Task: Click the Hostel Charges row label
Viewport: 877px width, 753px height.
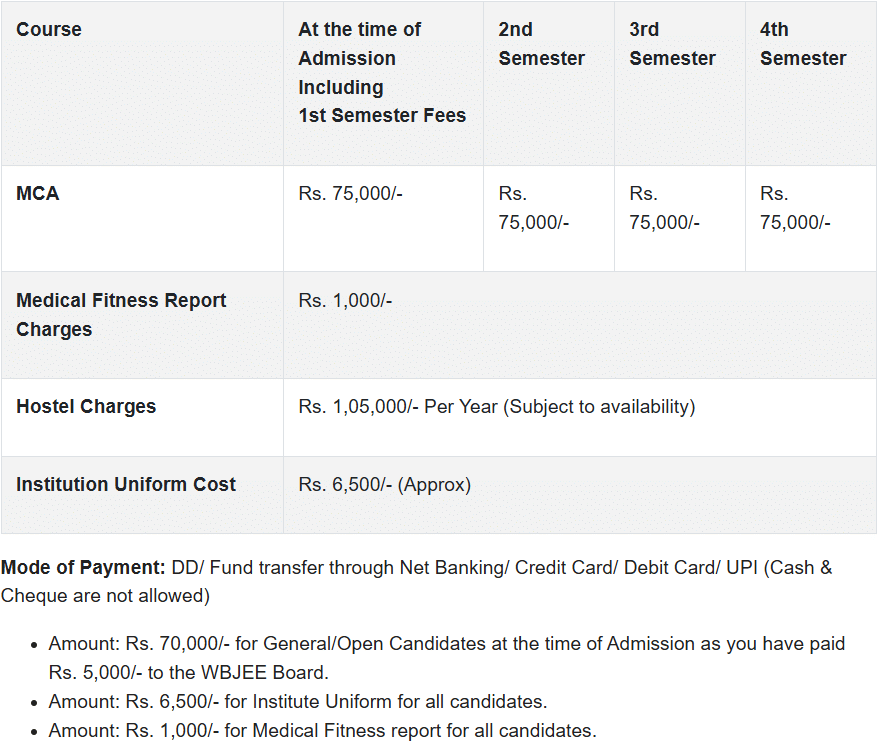Action: coord(86,407)
